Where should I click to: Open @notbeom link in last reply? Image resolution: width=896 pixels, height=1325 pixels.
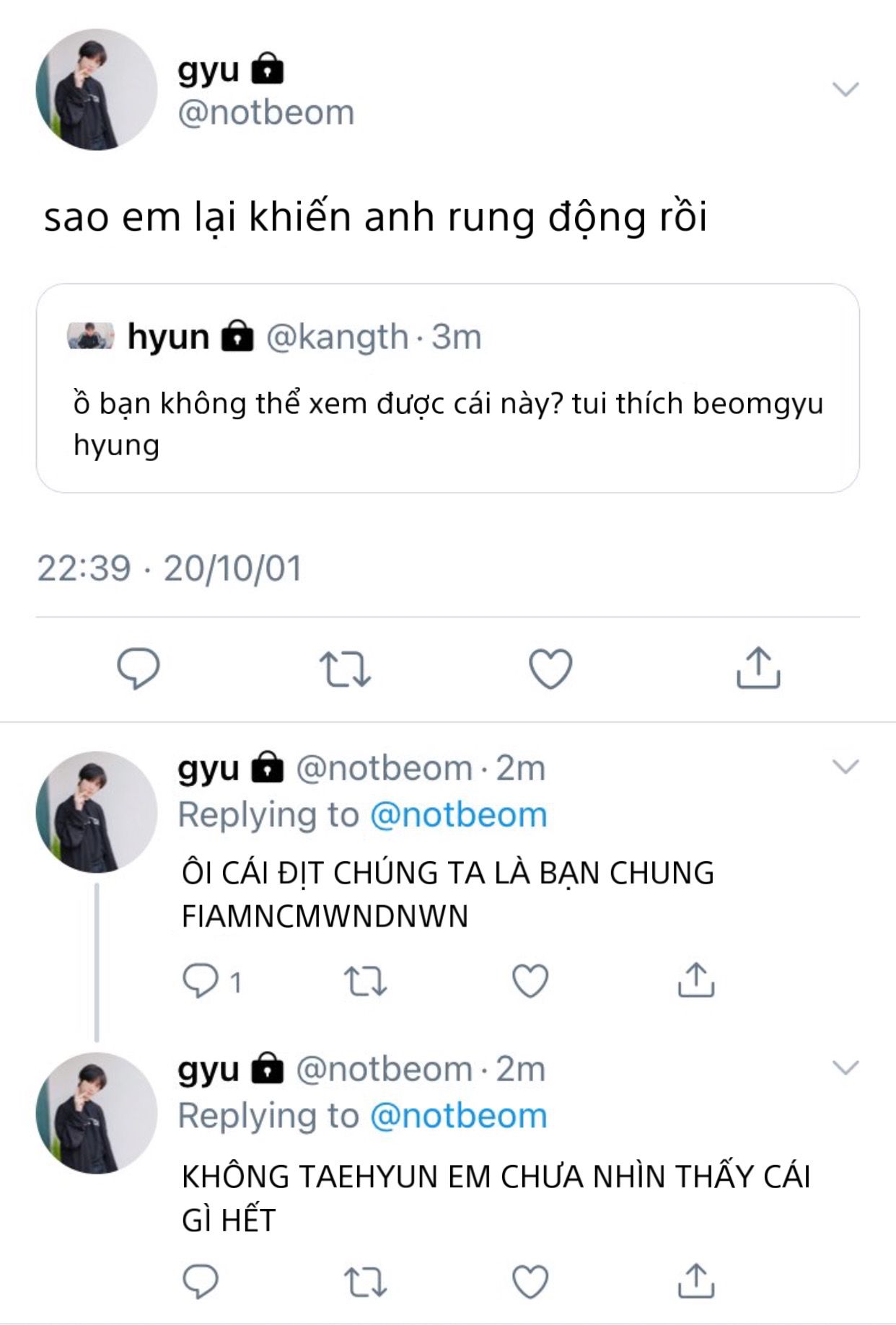pos(458,1116)
